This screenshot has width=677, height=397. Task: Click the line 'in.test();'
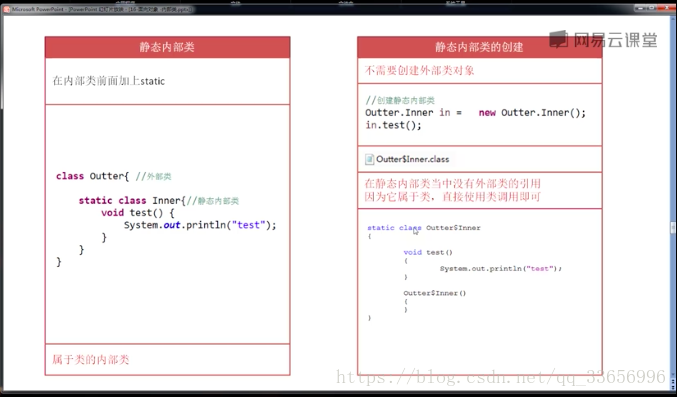click(393, 125)
